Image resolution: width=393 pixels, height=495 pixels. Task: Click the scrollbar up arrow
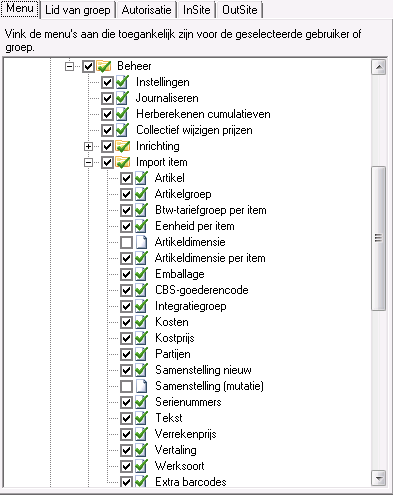tap(379, 67)
